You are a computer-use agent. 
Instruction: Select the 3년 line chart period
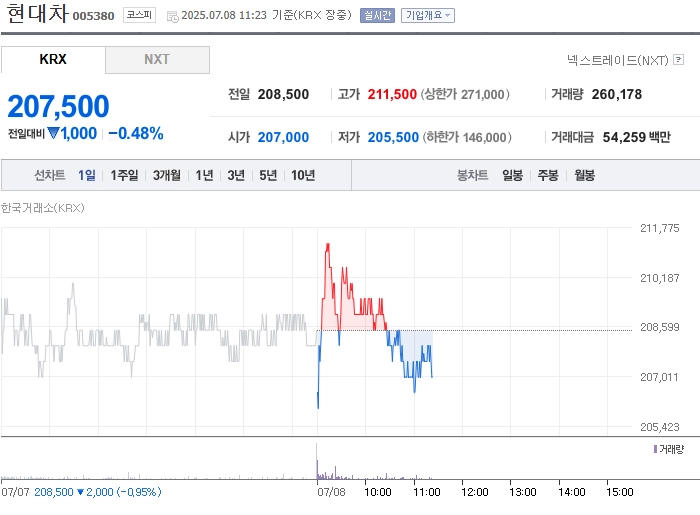pos(236,175)
